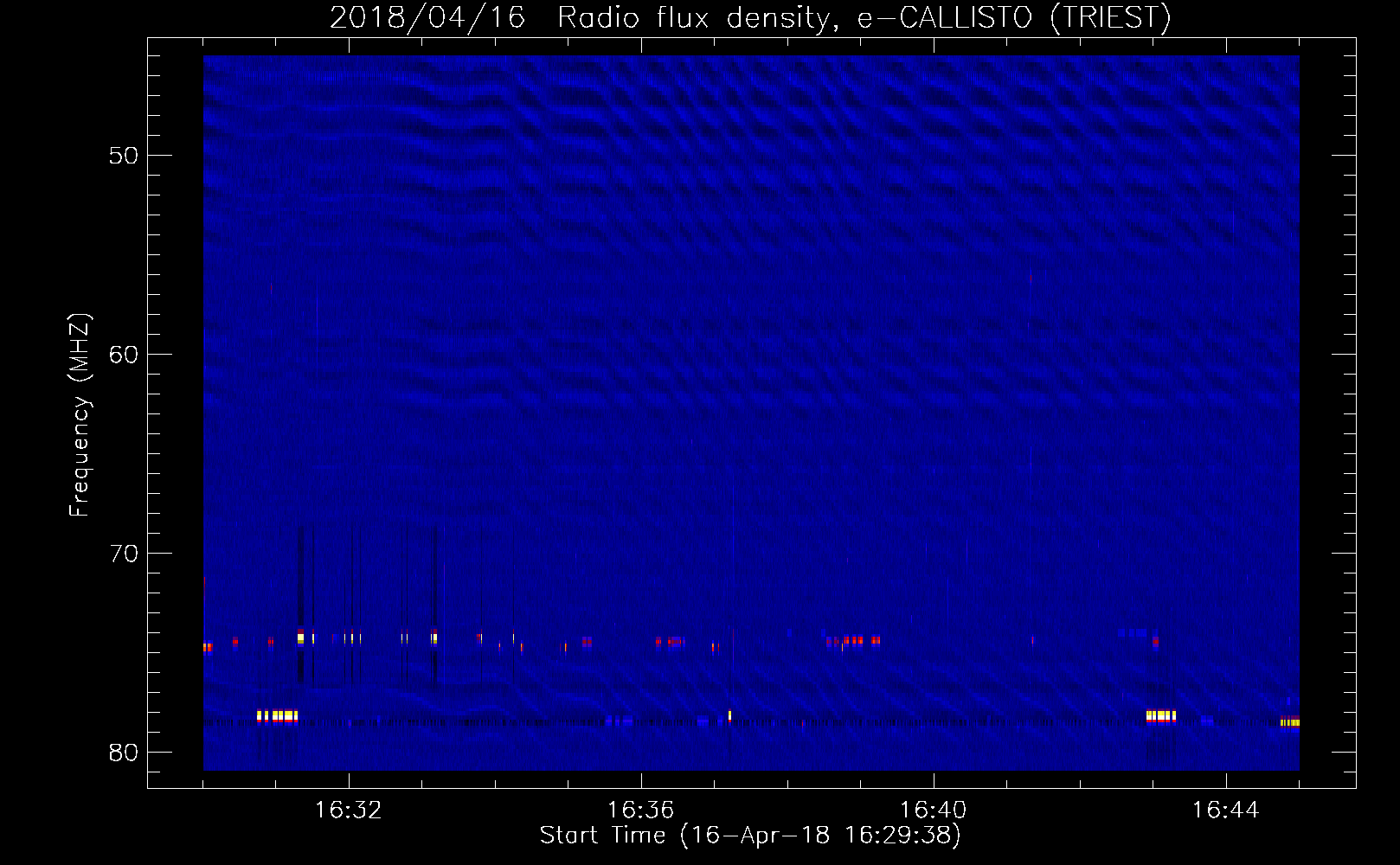Click the plot title '2018/04/16 Radio flux density'
The height and width of the screenshot is (865, 1400).
click(x=750, y=17)
